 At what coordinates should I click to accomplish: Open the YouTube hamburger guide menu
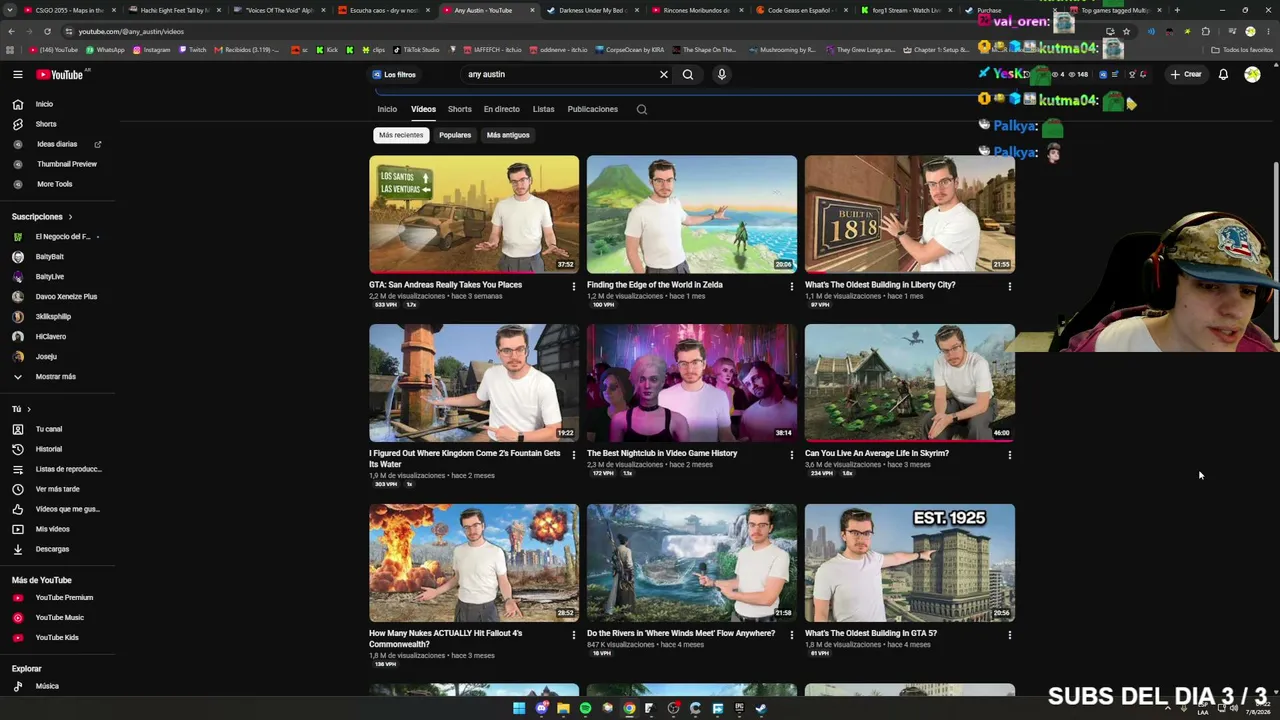click(x=17, y=74)
